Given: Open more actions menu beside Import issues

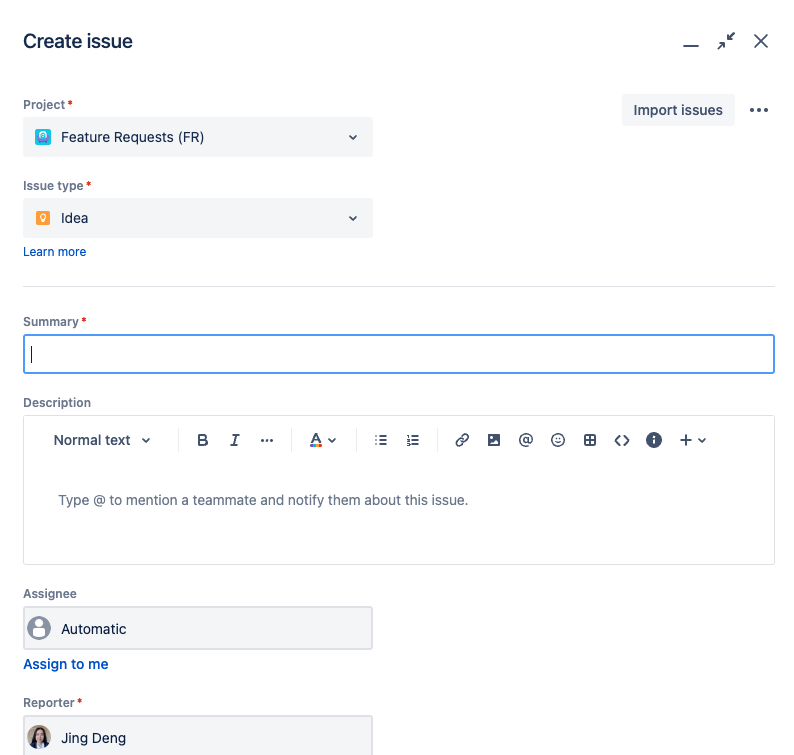Looking at the screenshot, I should click(759, 110).
